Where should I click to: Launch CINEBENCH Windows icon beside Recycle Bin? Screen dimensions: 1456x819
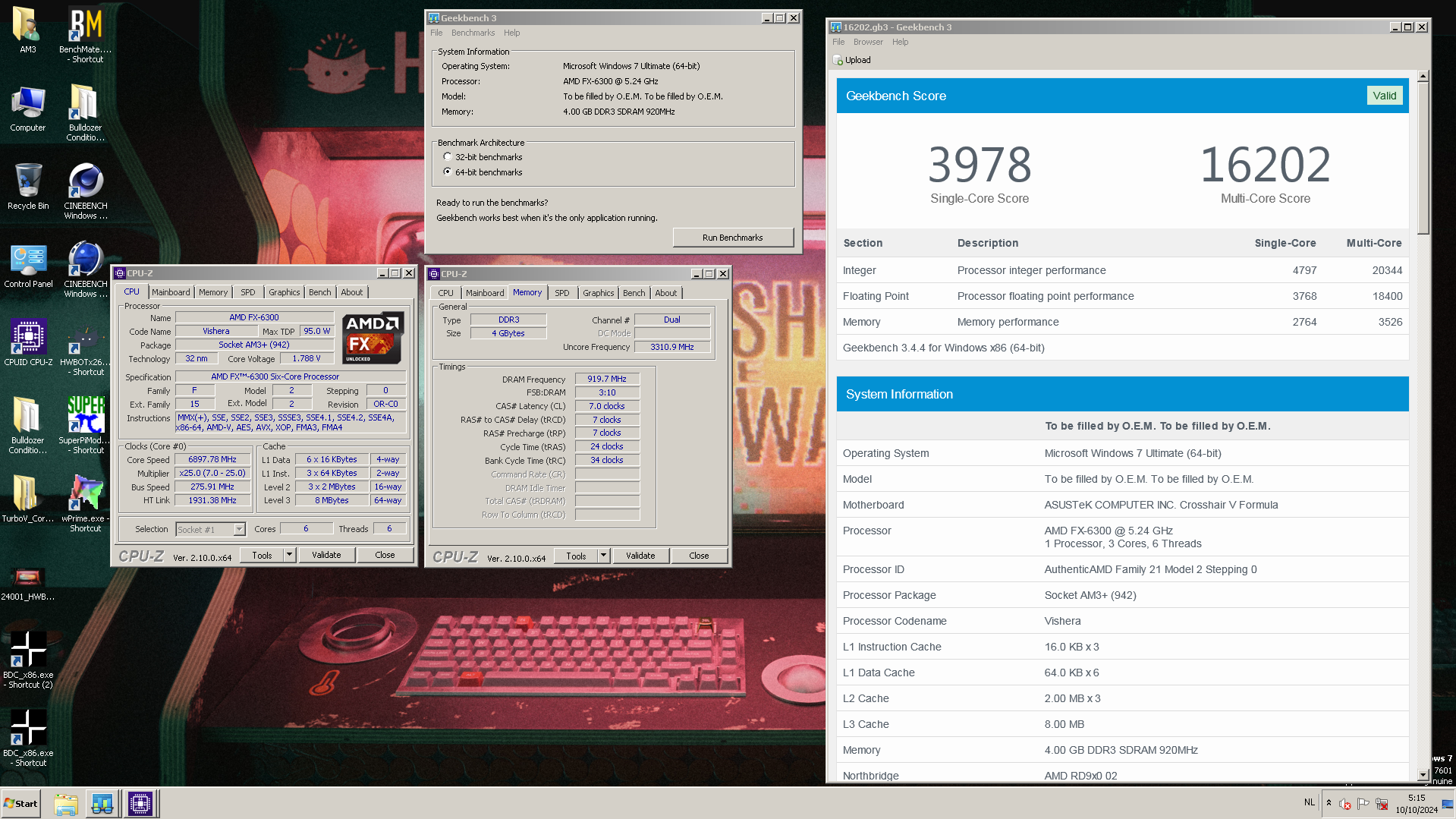pos(85,191)
